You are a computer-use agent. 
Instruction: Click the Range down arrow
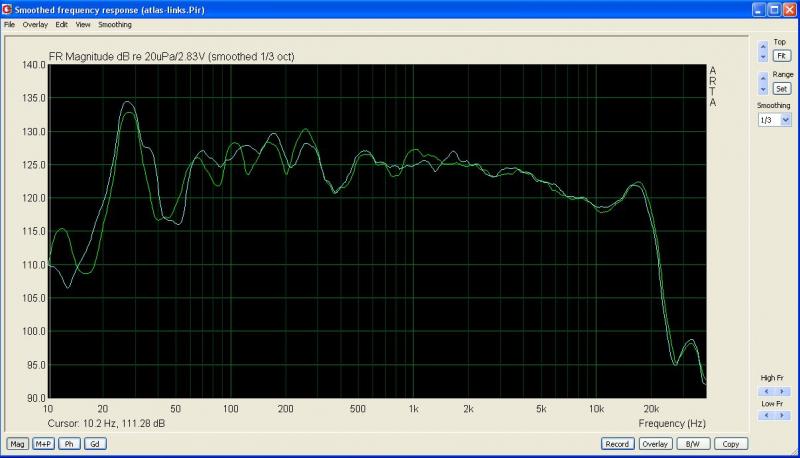point(763,89)
